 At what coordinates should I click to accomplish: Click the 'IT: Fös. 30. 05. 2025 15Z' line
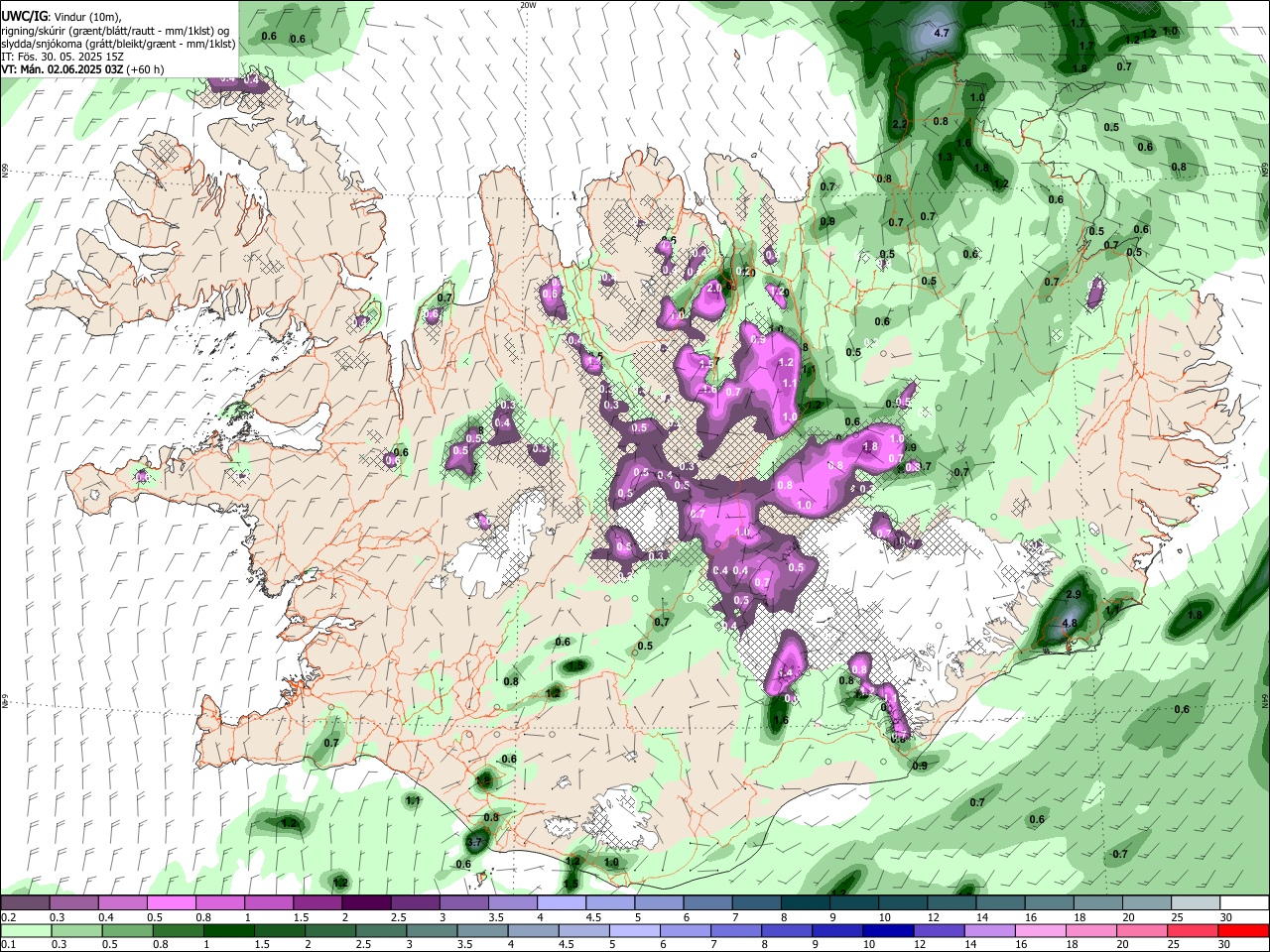63,57
